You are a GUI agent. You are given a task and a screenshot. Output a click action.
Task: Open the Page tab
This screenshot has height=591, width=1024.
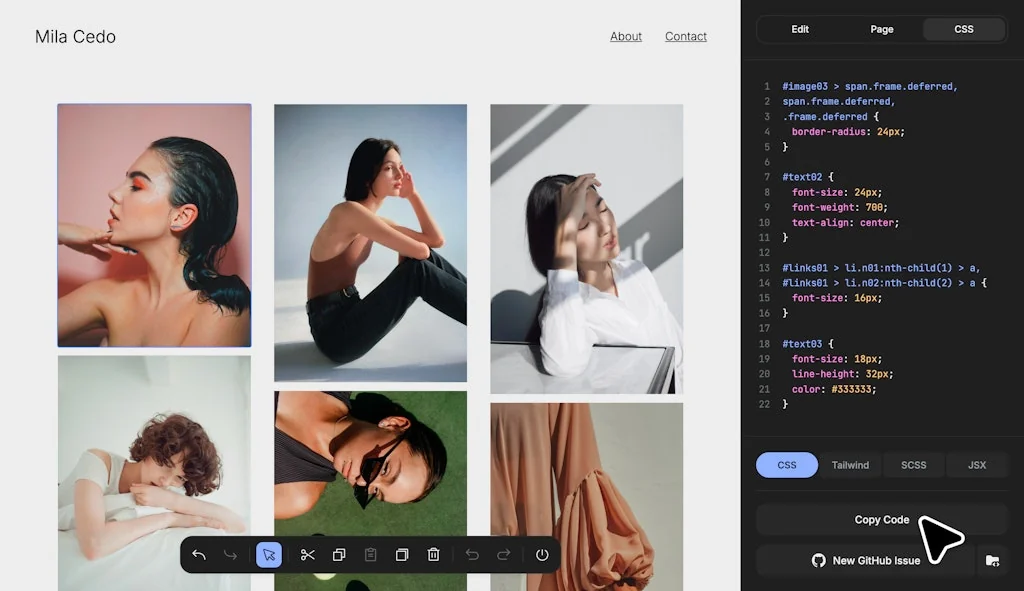click(882, 29)
